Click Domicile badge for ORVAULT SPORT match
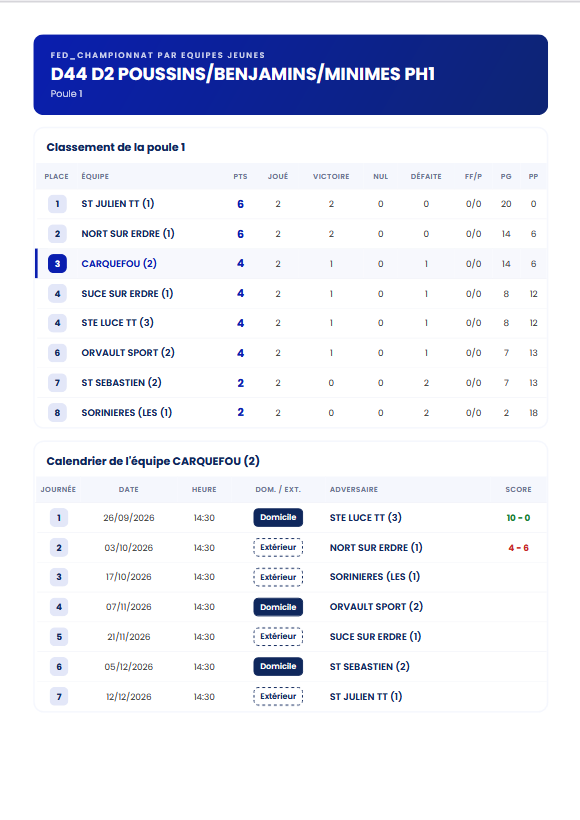 tap(278, 607)
